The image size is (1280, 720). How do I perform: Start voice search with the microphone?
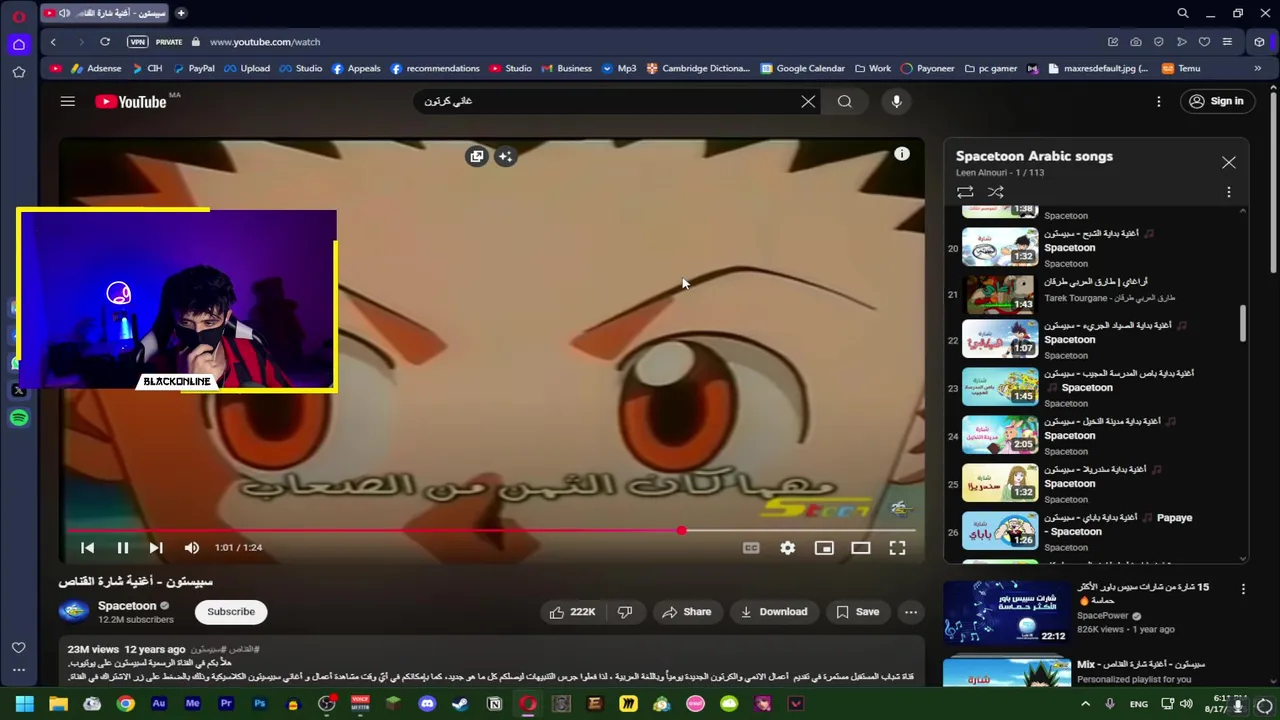click(x=896, y=101)
